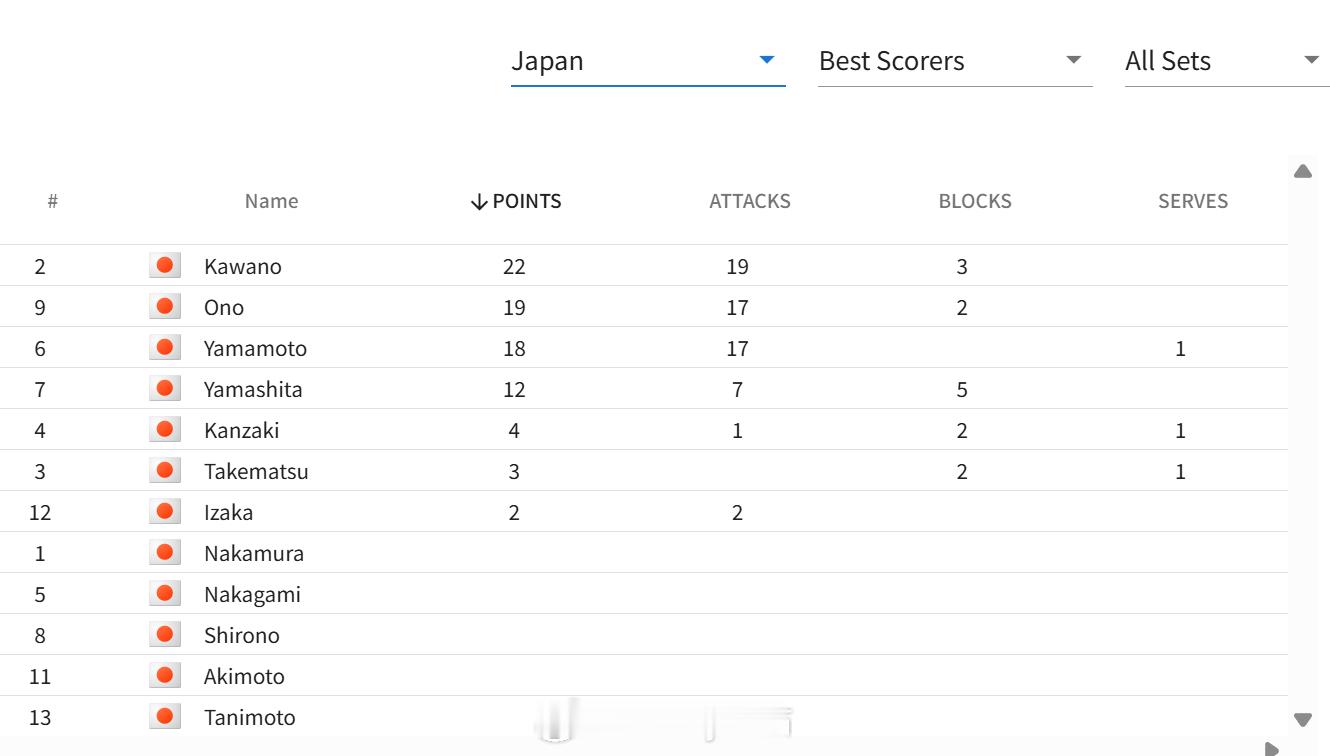Click the flag icon beside Izaka
The height and width of the screenshot is (756, 1330).
tap(165, 511)
